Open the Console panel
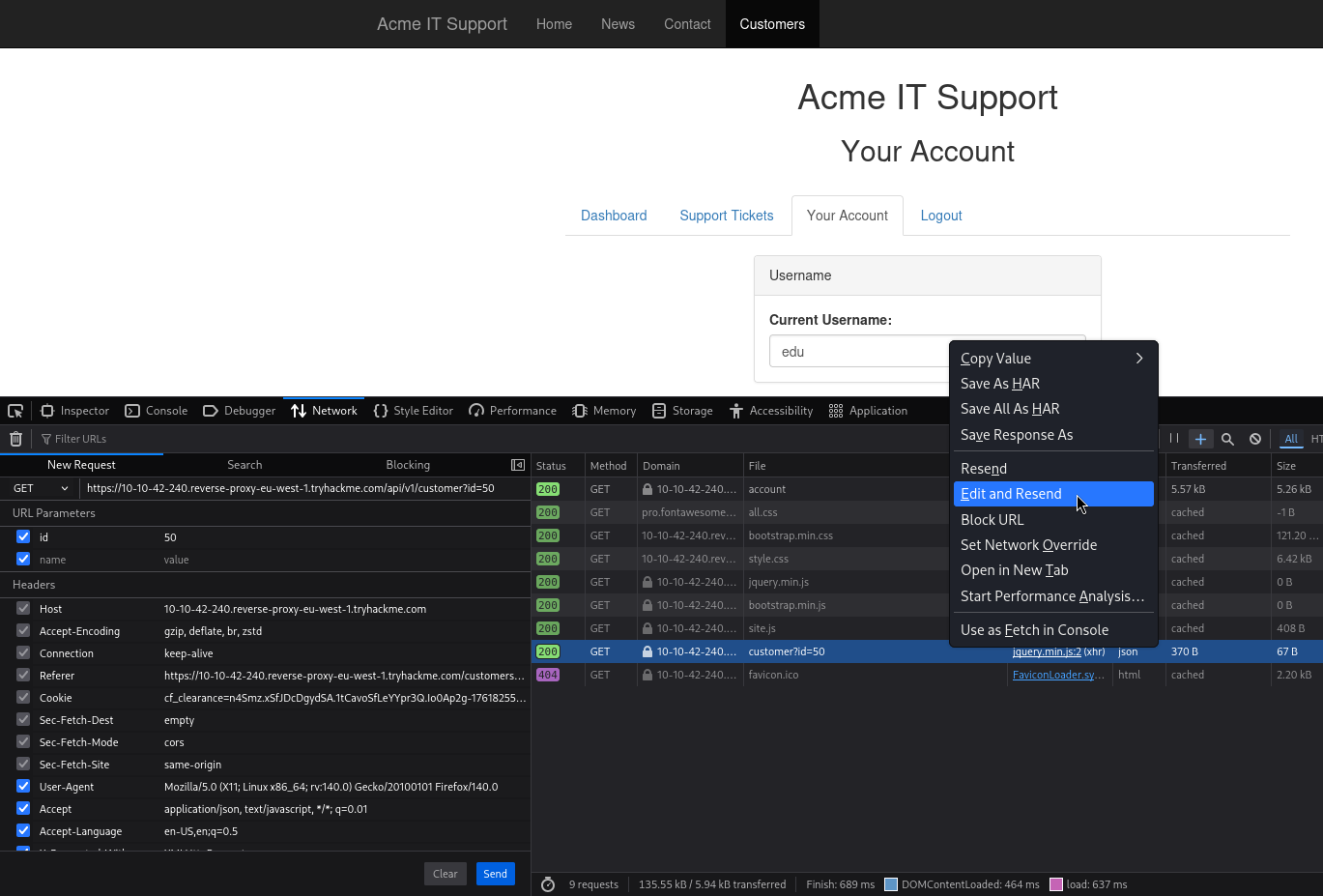 [x=157, y=411]
